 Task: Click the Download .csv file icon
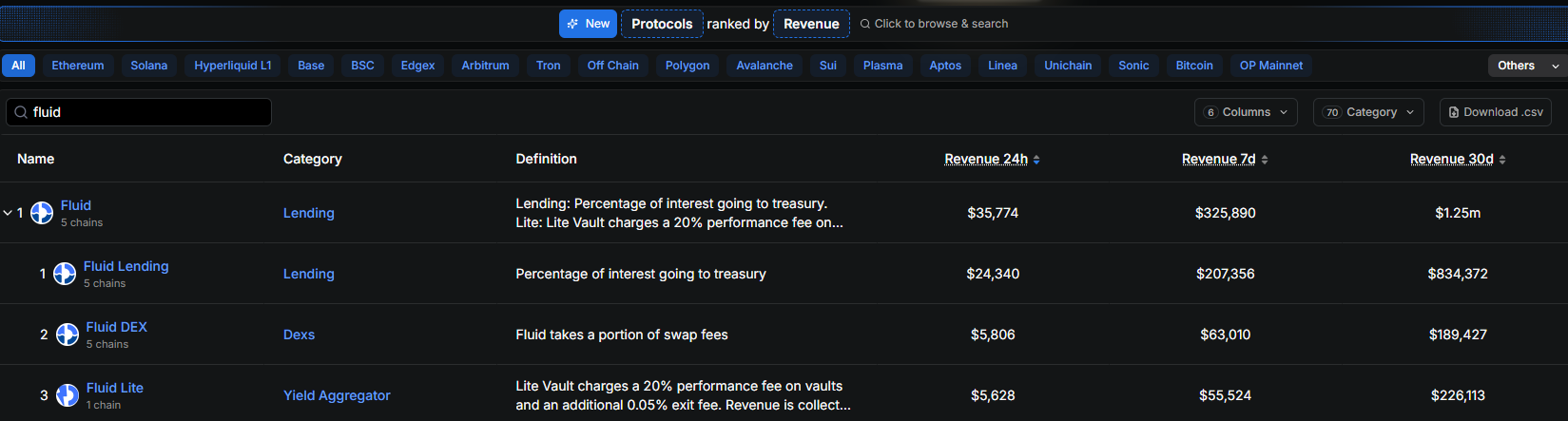pyautogui.click(x=1453, y=112)
